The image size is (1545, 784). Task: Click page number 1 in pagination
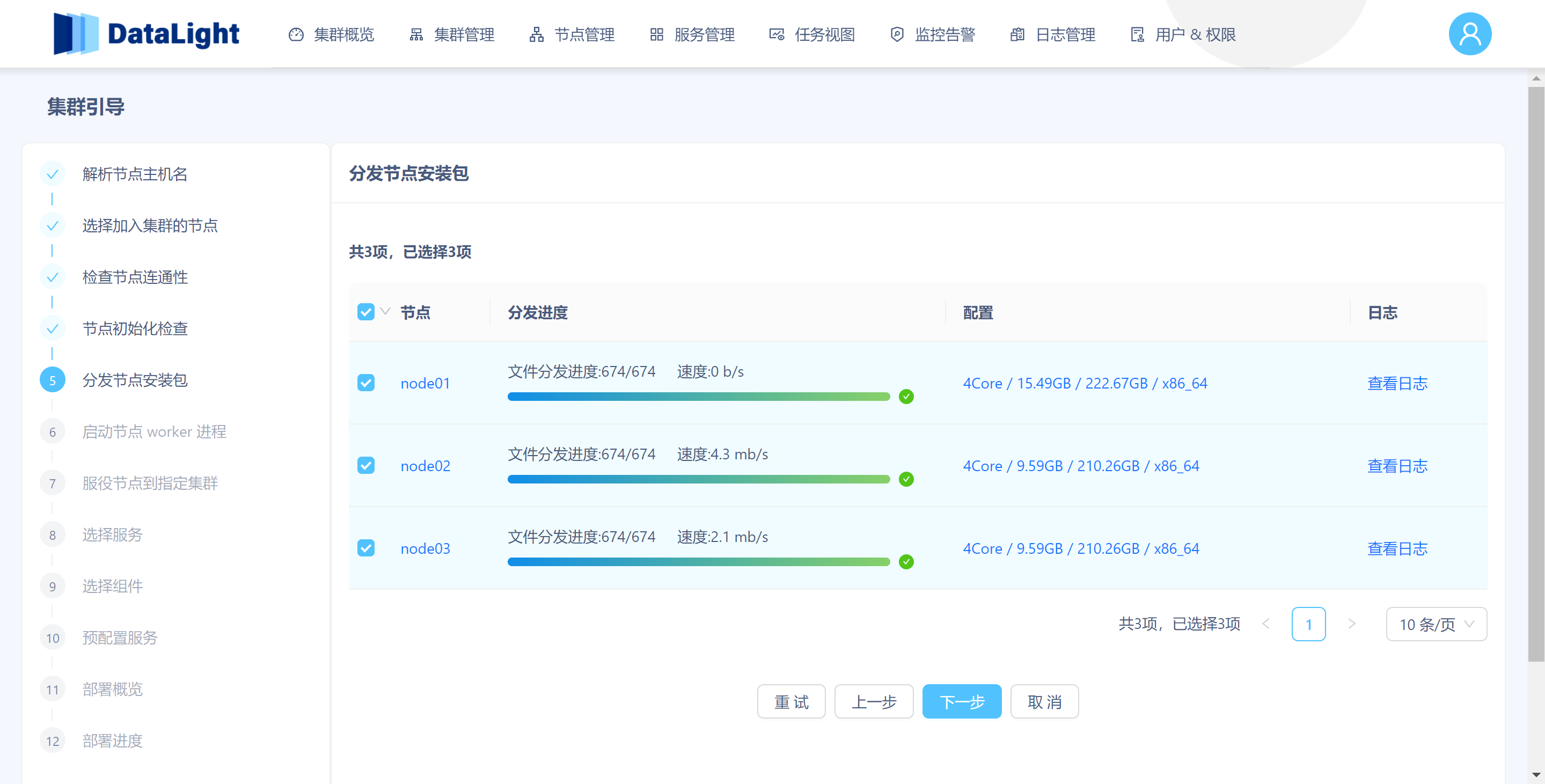tap(1309, 625)
